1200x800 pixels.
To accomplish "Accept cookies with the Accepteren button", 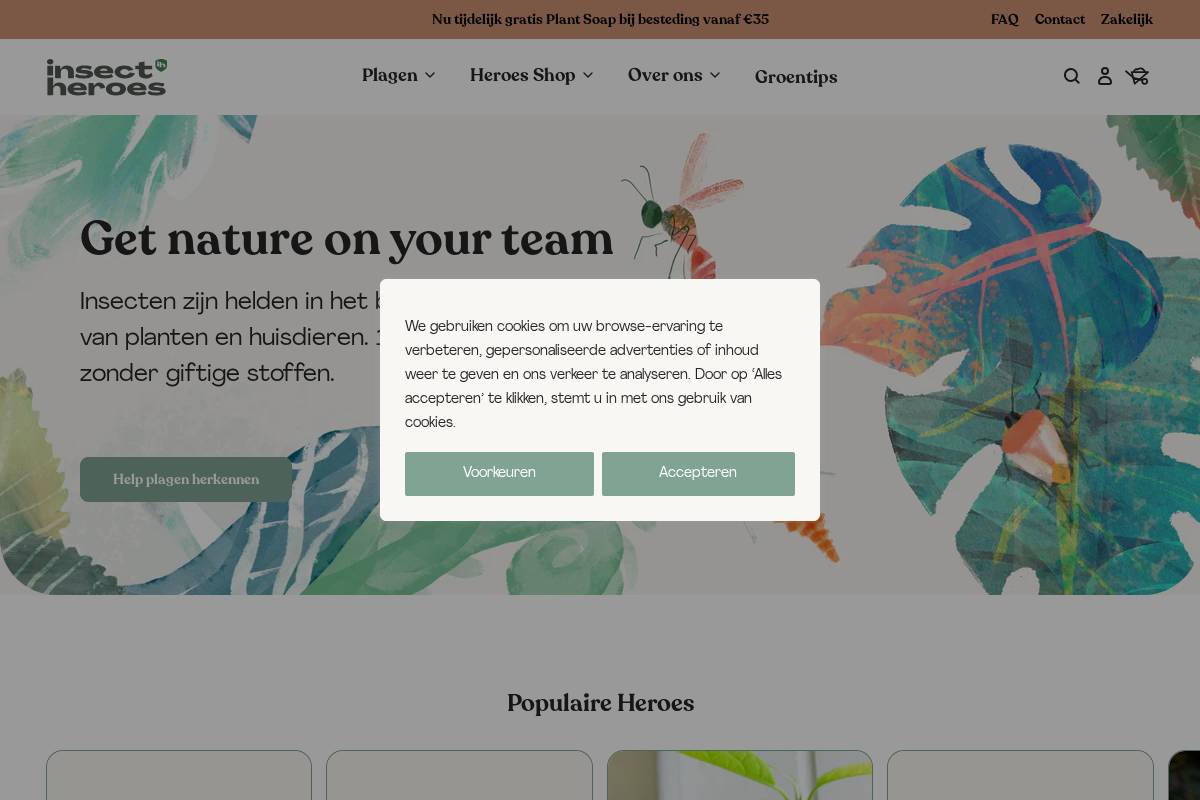I will click(698, 473).
